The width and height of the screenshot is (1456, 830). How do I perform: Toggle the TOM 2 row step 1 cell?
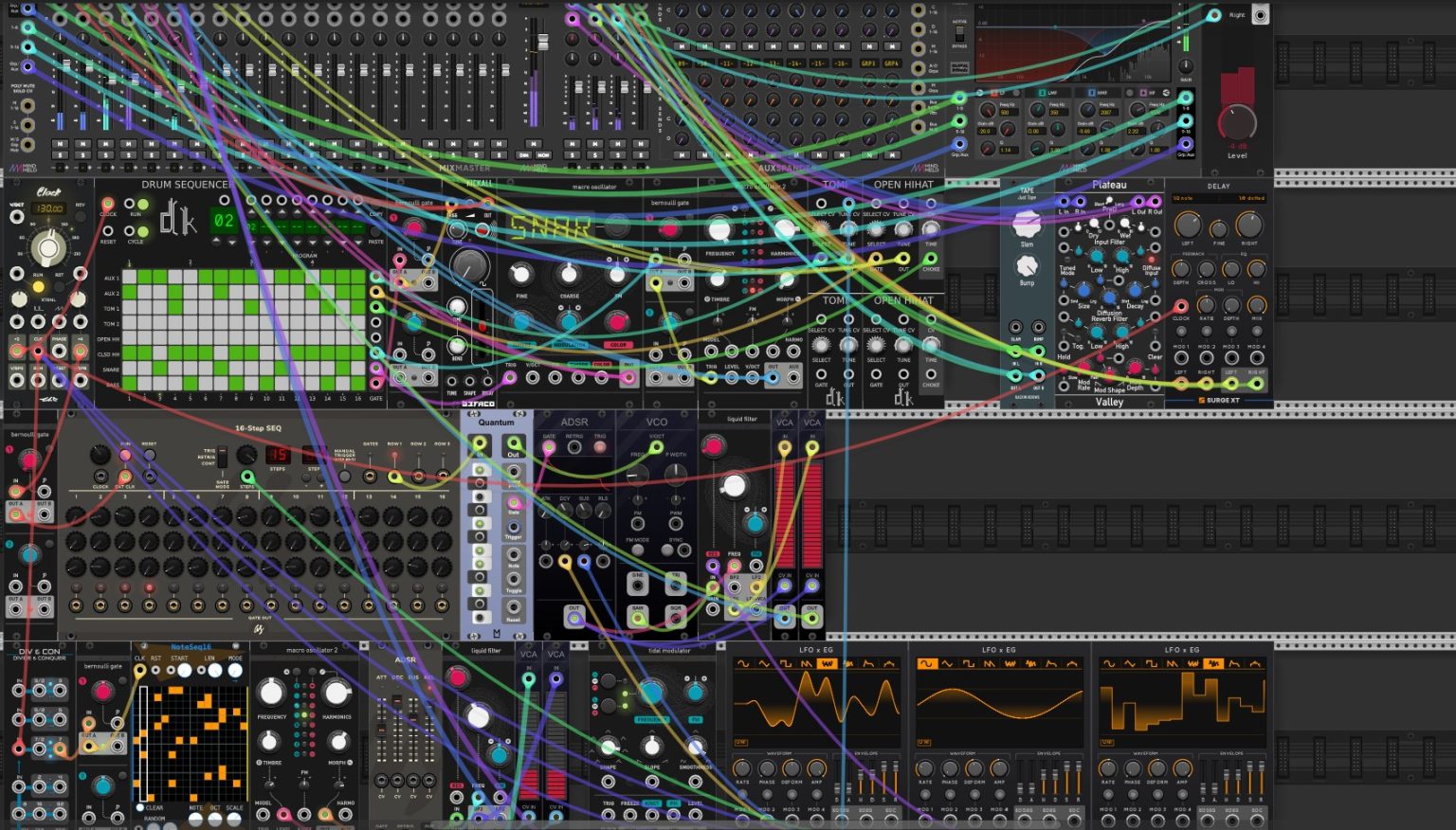click(131, 323)
